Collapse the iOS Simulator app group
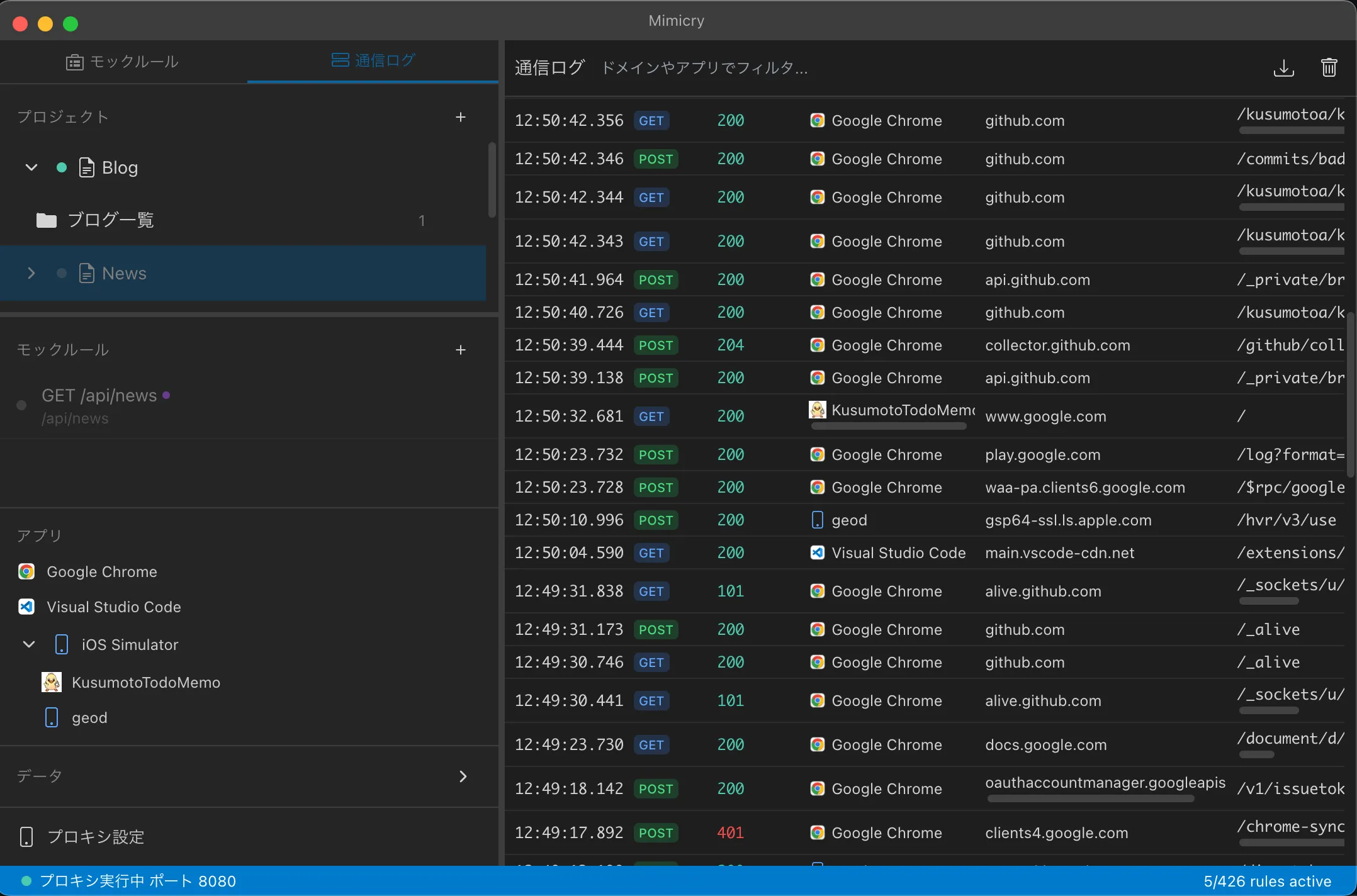1357x896 pixels. click(29, 644)
